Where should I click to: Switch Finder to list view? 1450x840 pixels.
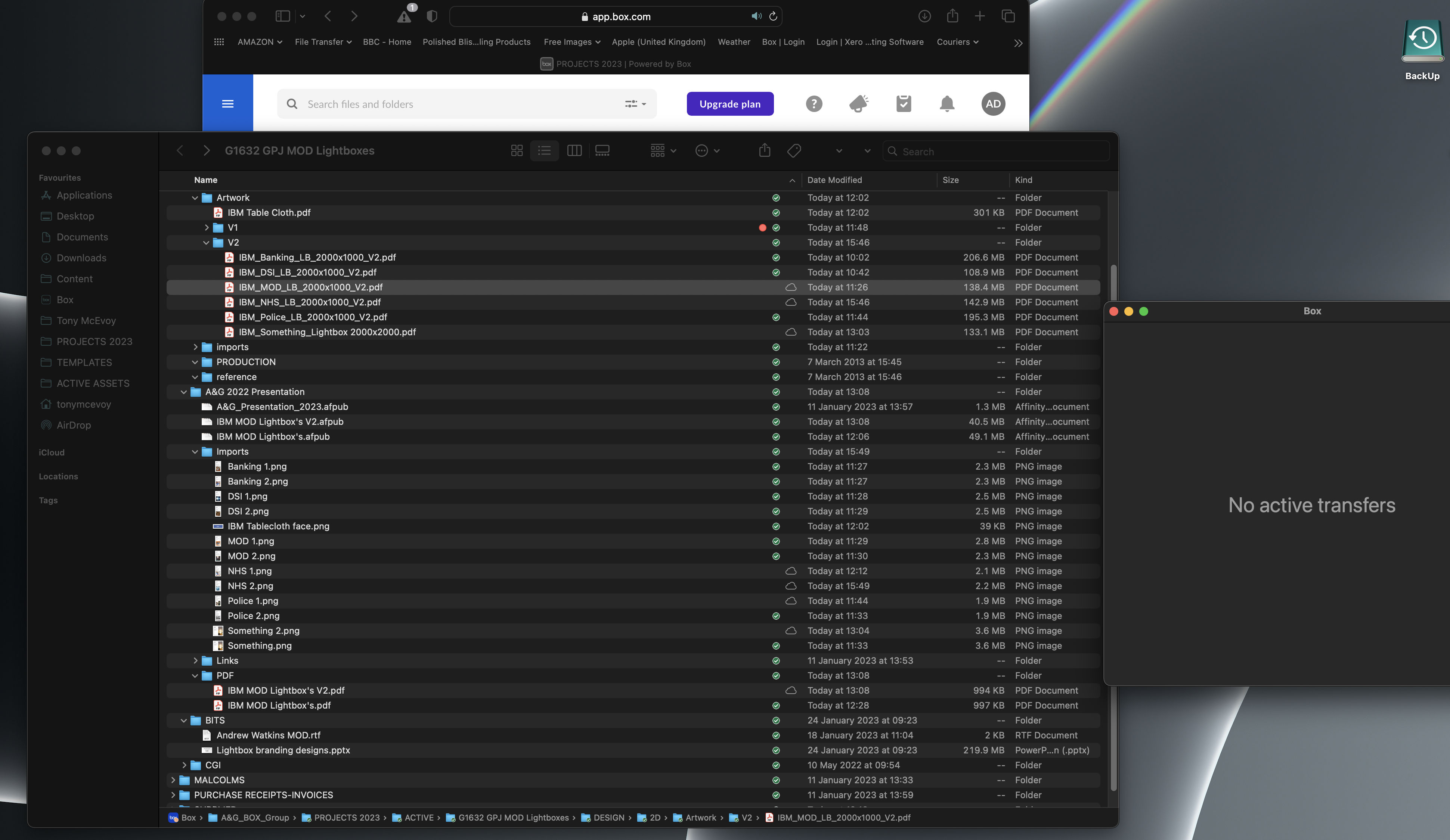[x=544, y=150]
